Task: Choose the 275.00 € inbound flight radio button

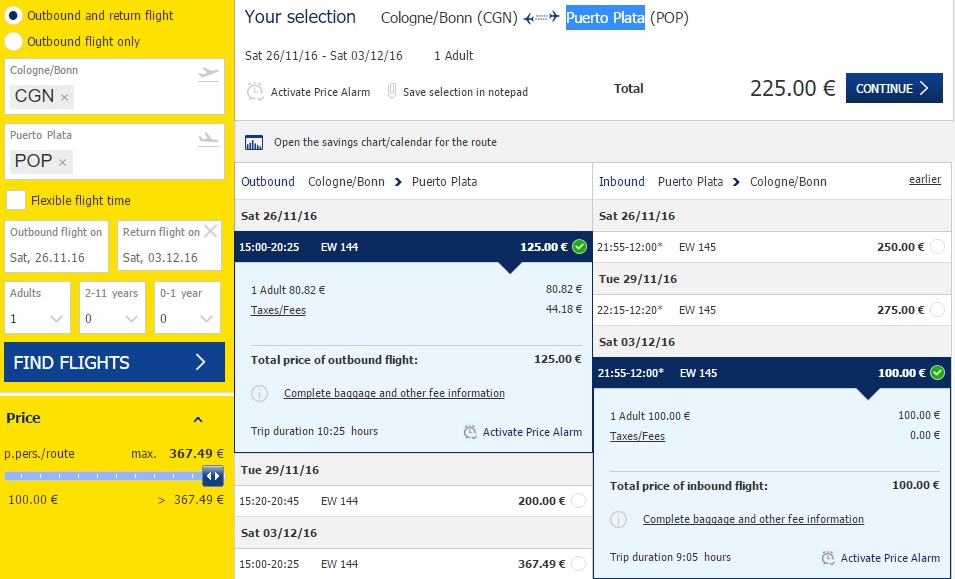Action: pos(937,310)
